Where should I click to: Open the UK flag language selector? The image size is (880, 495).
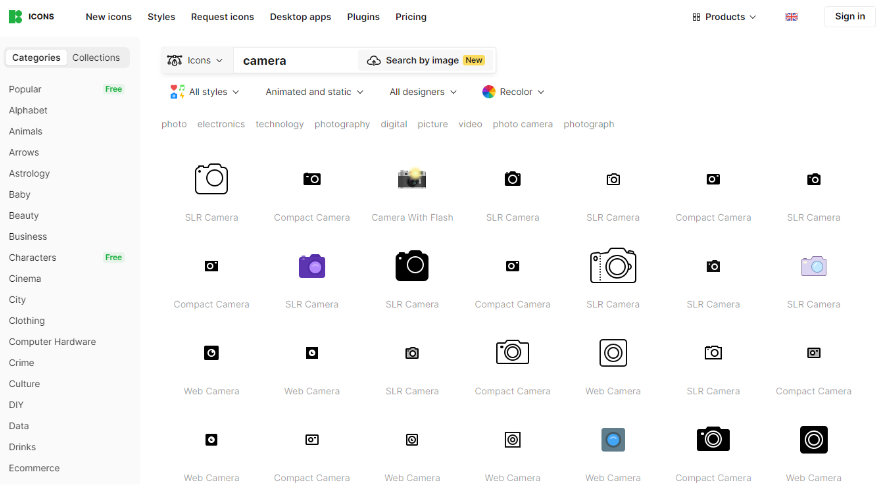[x=791, y=17]
